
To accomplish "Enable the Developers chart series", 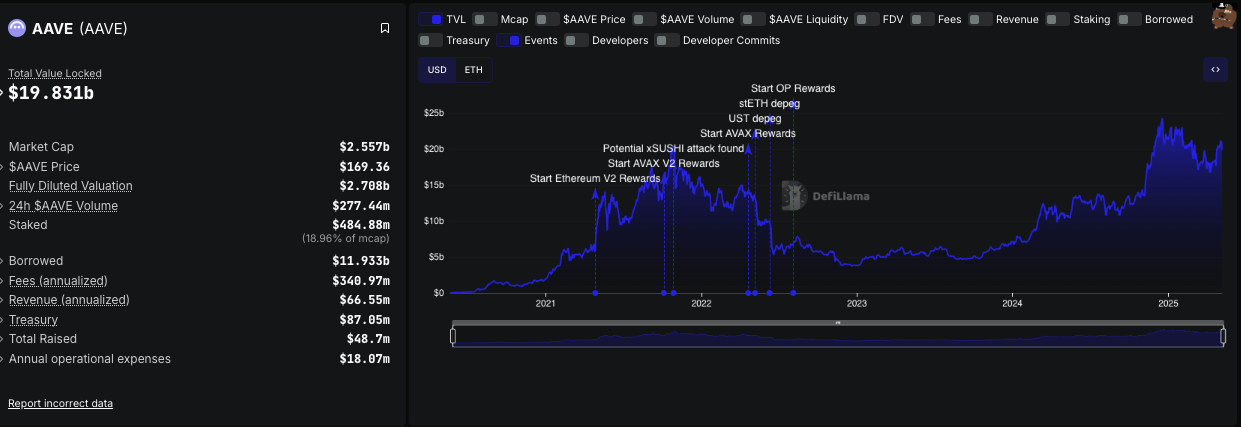I will [576, 40].
